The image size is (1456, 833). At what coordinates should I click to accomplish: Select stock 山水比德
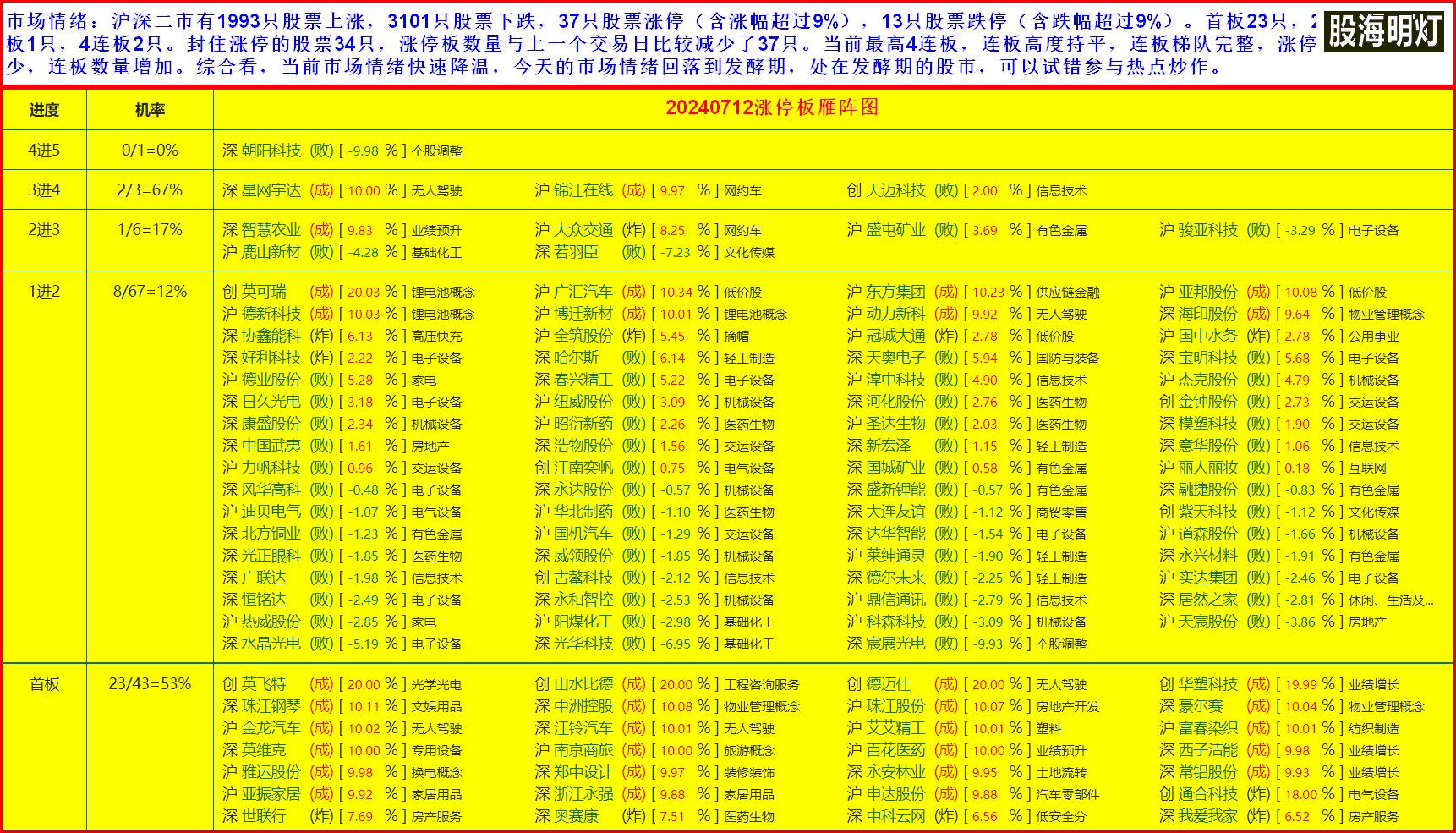point(583,684)
